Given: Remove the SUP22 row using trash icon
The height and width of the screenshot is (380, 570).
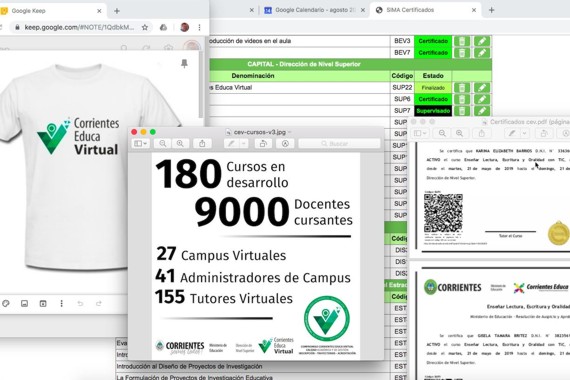Looking at the screenshot, I should point(462,88).
